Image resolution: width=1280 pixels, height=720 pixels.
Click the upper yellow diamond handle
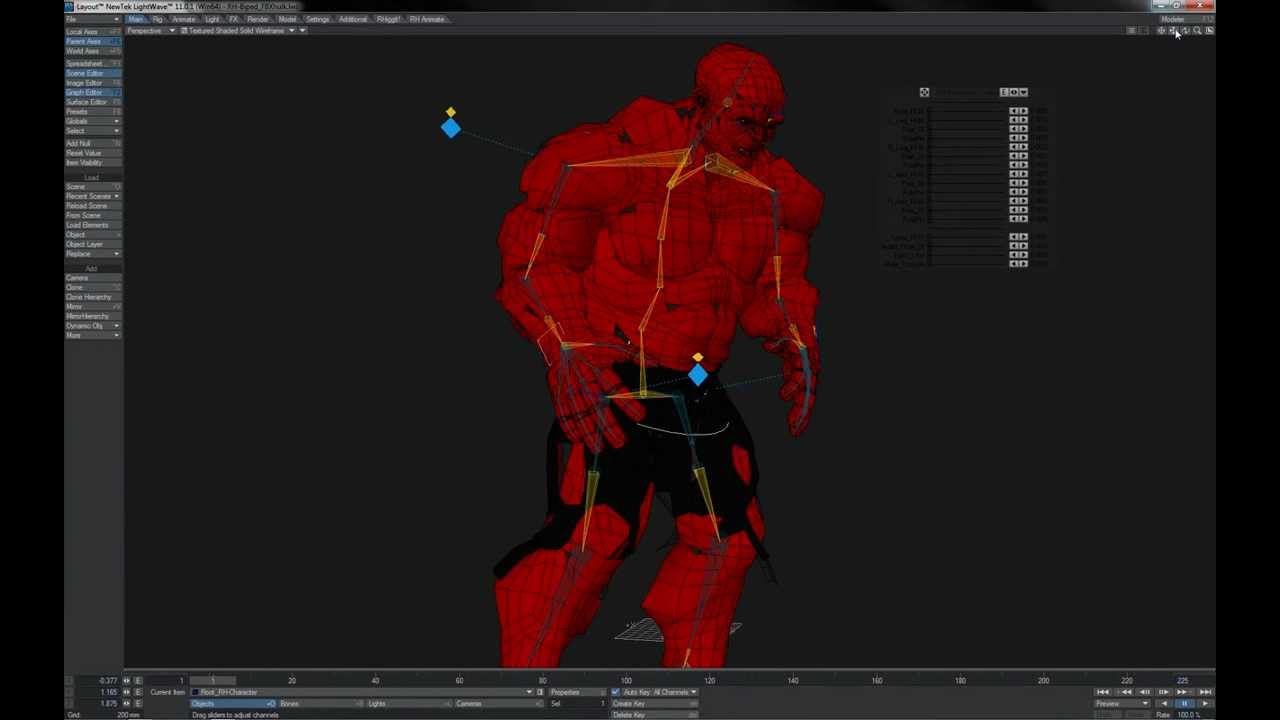451,112
